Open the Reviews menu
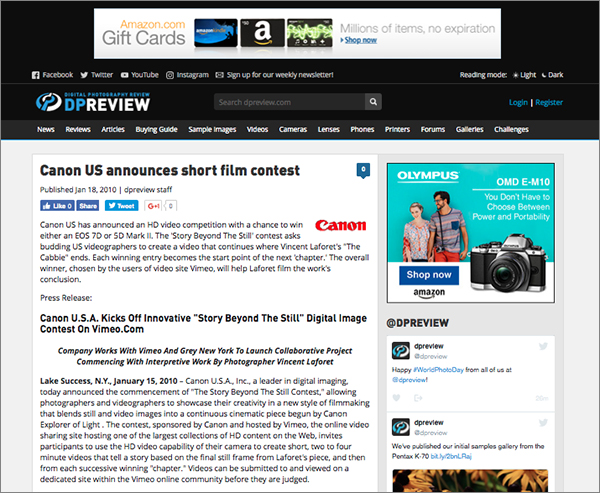600x493 pixels. [78, 129]
